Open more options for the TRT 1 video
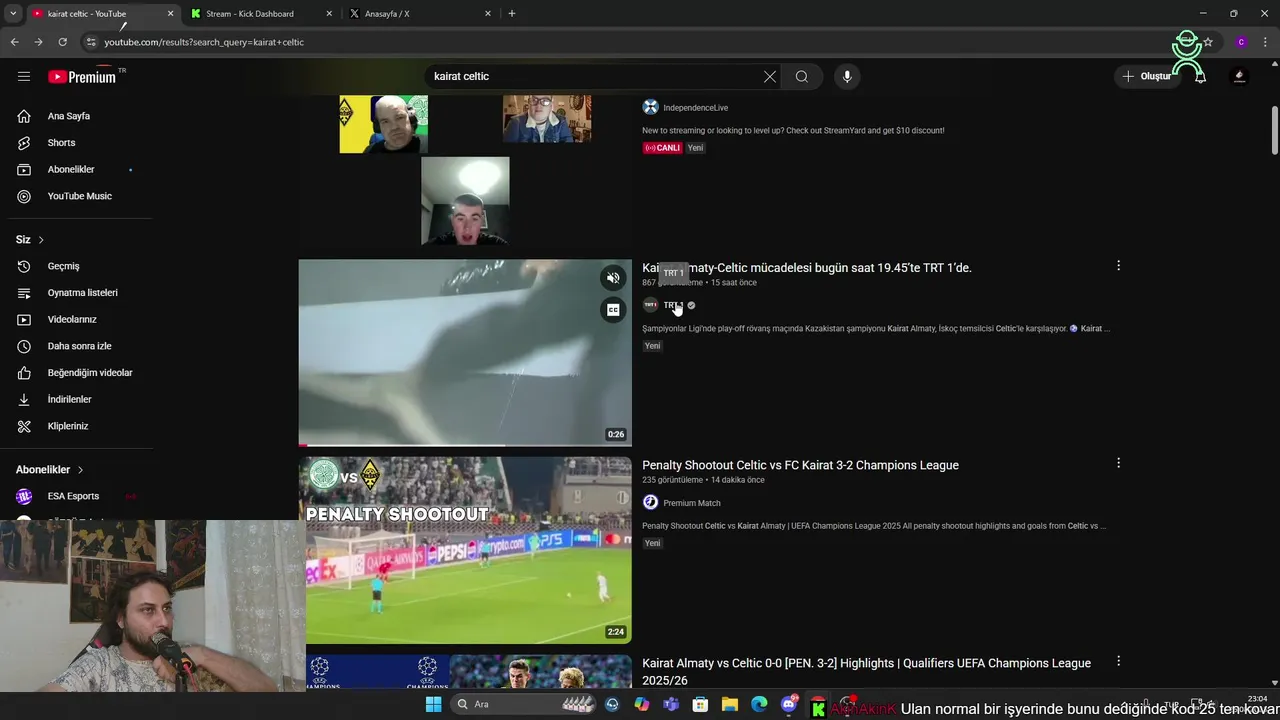 [x=1118, y=266]
